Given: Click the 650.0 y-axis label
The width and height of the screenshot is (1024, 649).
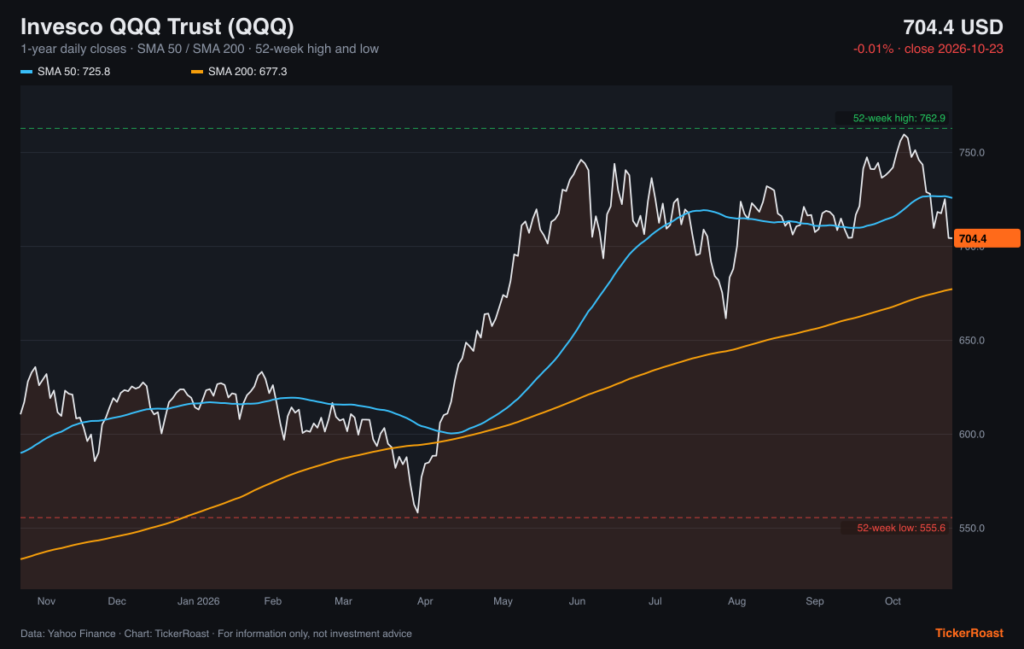Looking at the screenshot, I should coord(971,341).
